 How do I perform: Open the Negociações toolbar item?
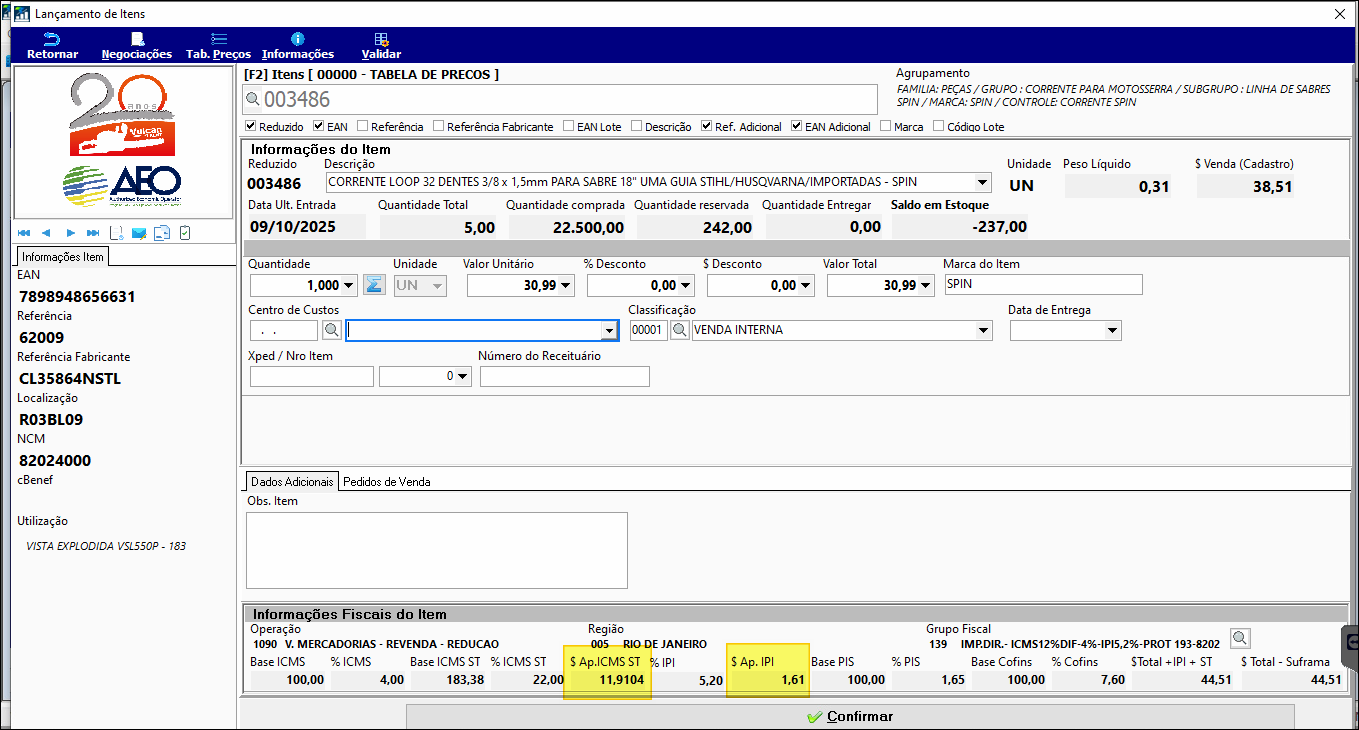pyautogui.click(x=136, y=45)
